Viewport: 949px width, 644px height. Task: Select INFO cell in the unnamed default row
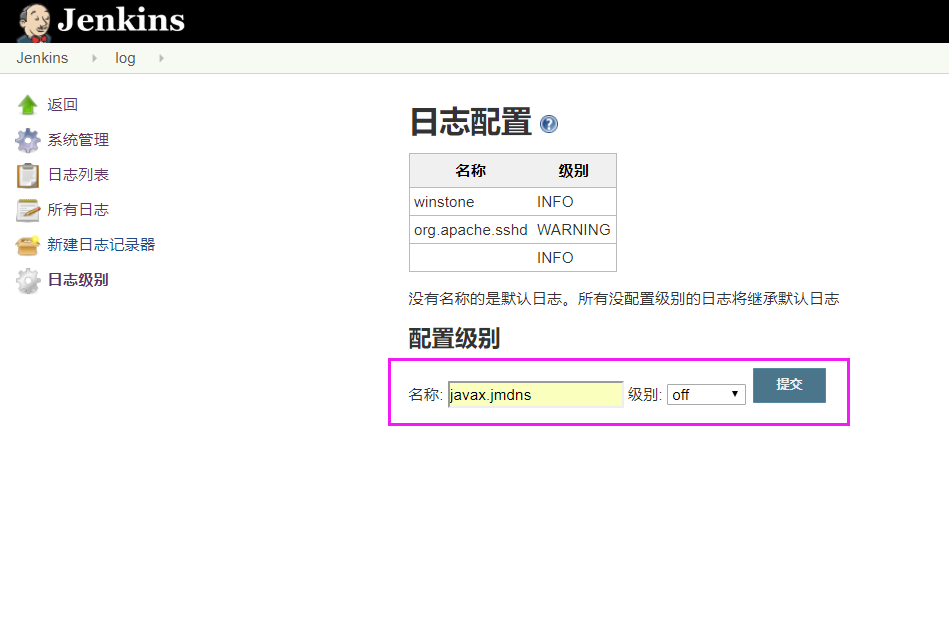(x=574, y=258)
